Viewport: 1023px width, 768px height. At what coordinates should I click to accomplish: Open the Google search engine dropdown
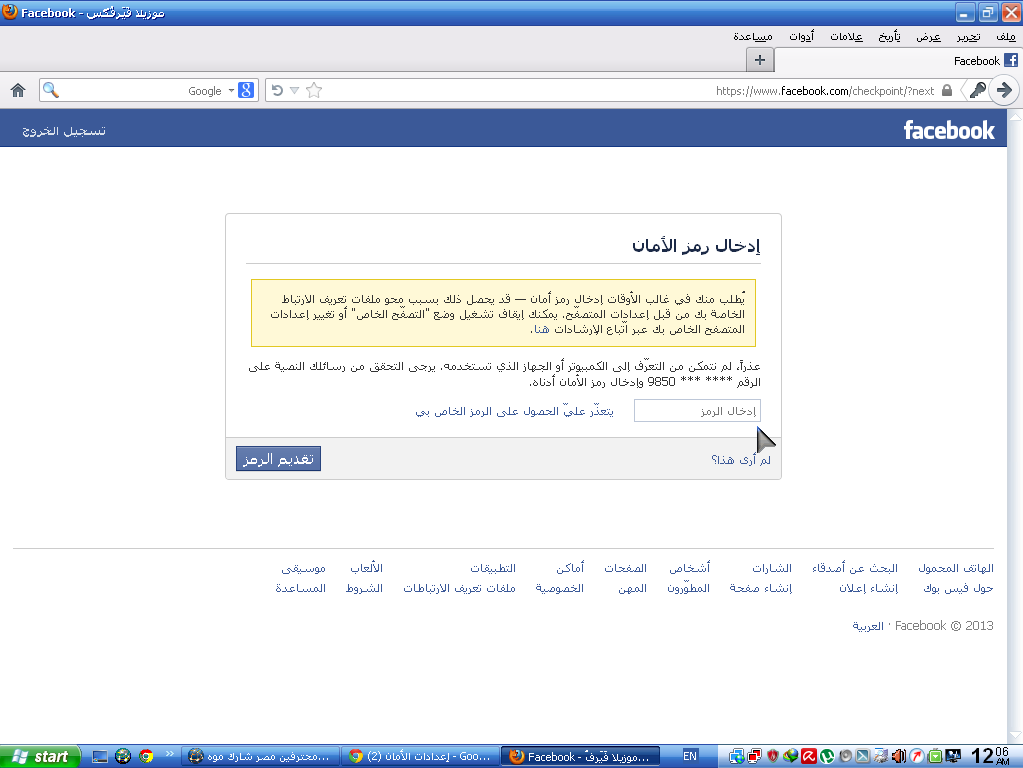coord(240,91)
